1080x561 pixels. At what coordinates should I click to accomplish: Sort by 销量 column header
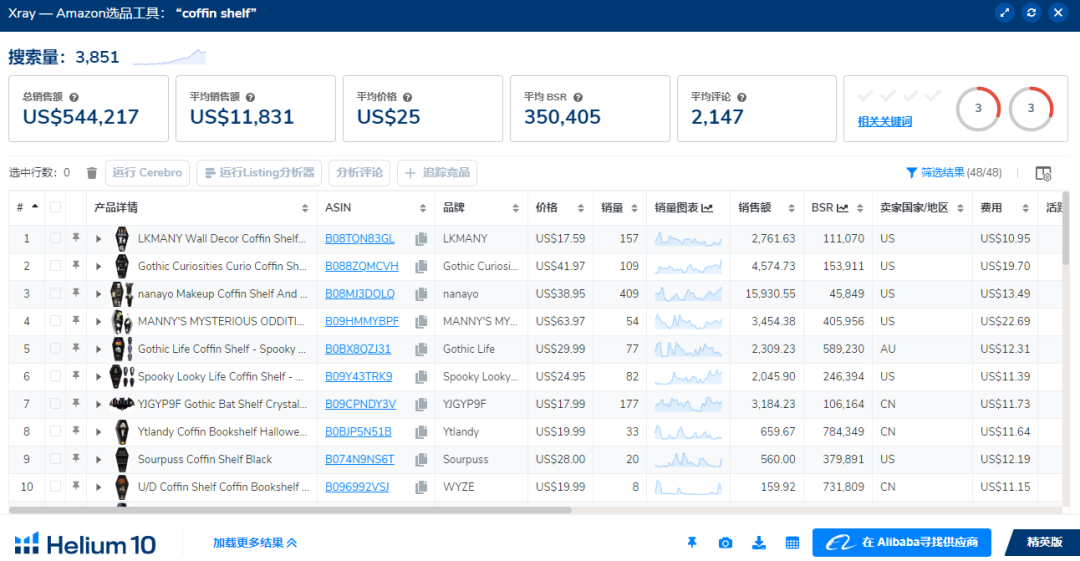pos(634,208)
